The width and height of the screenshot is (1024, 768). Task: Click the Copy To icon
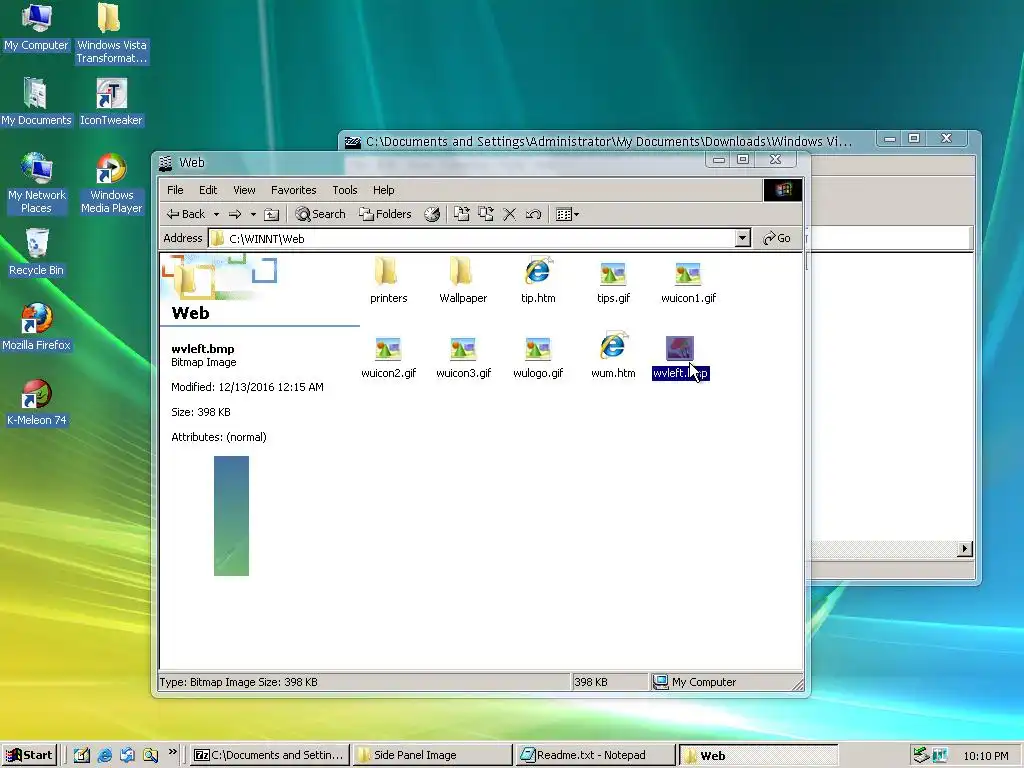(486, 214)
